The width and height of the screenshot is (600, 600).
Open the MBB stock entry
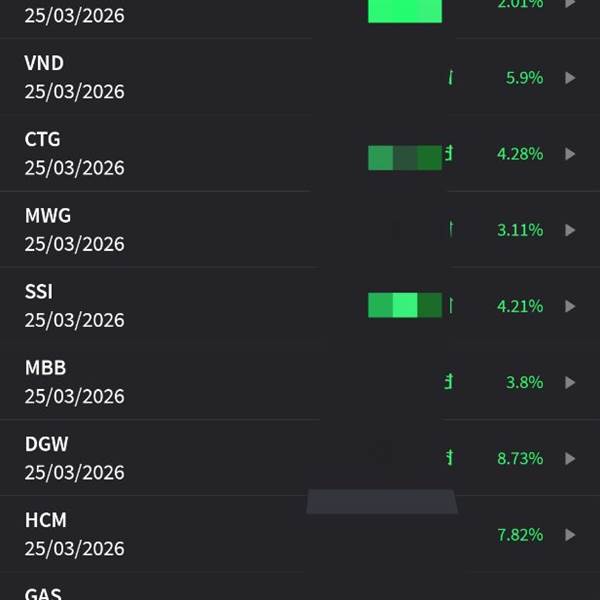point(45,368)
